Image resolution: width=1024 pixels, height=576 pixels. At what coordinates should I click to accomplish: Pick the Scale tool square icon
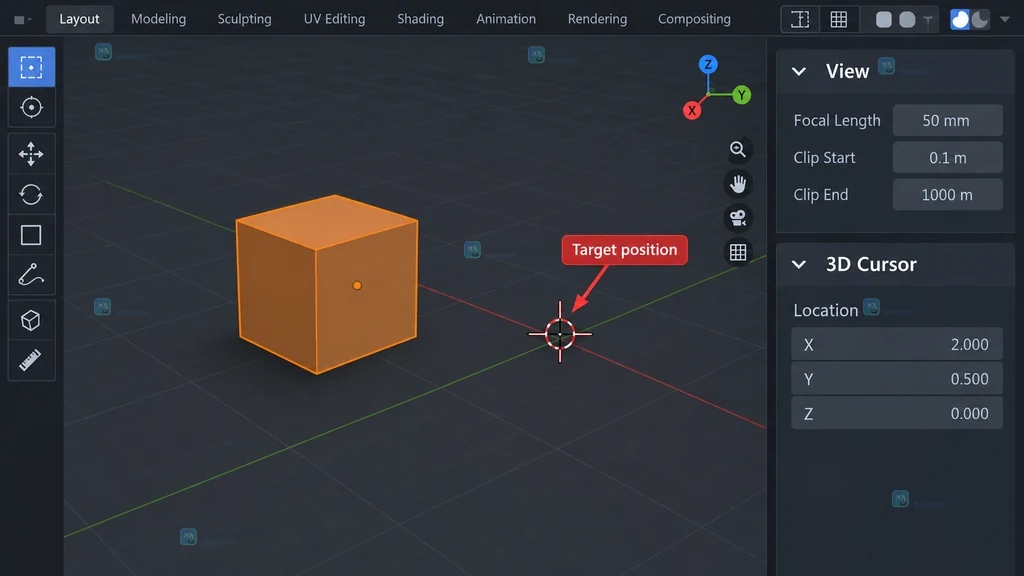31,235
